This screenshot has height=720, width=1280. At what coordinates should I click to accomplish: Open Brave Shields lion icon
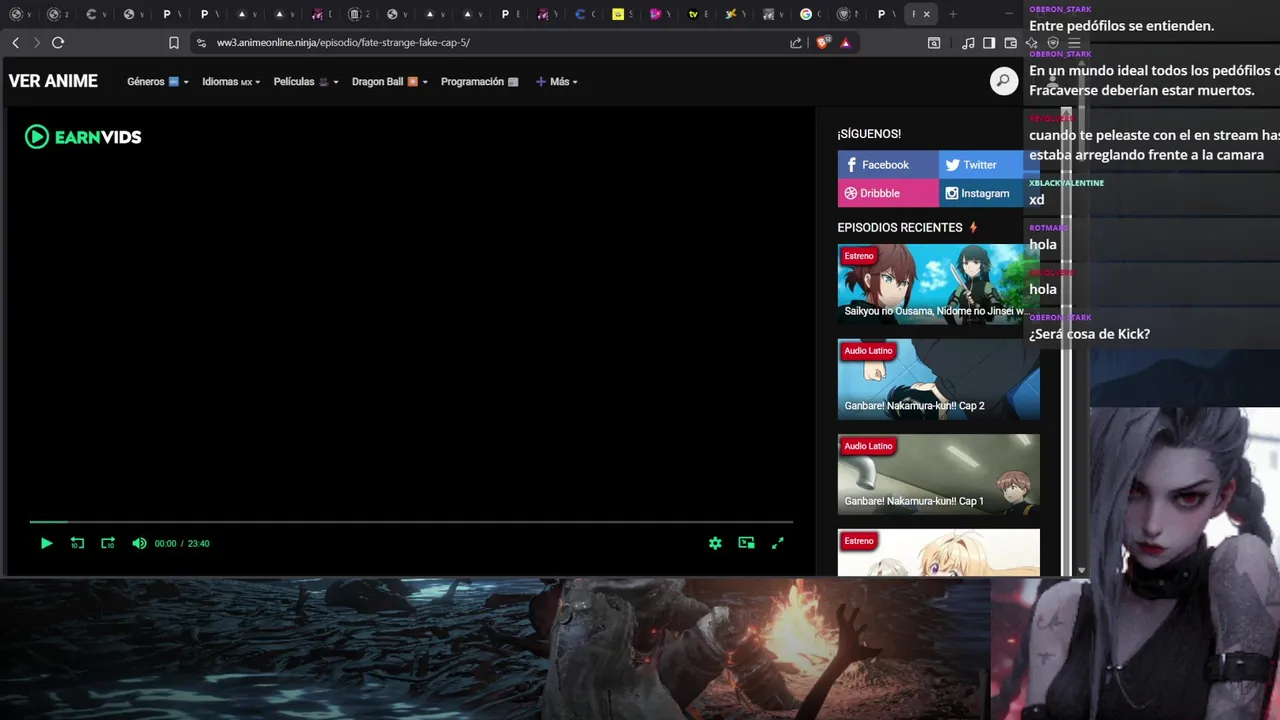[823, 43]
